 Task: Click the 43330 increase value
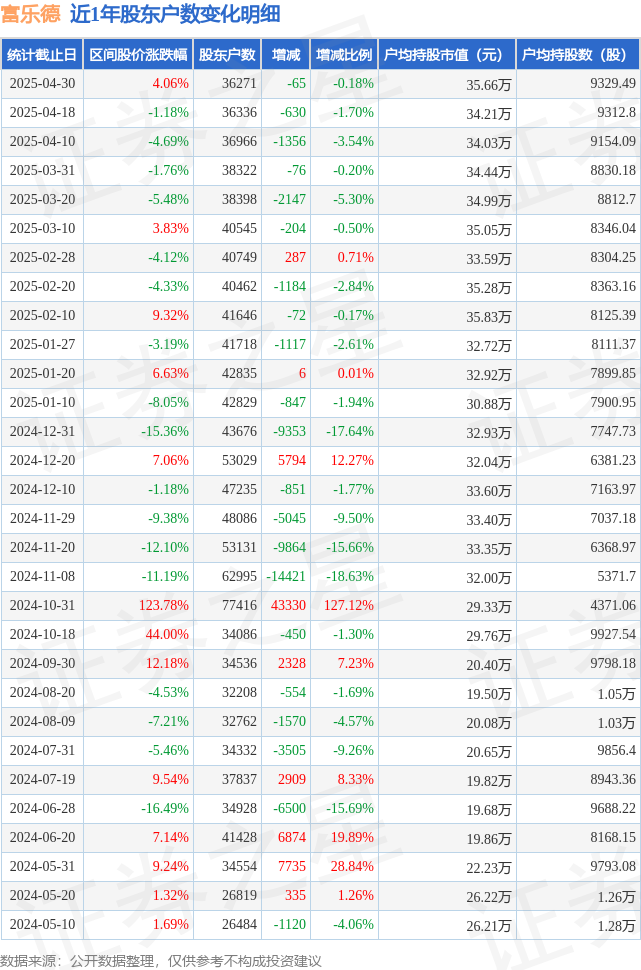coord(288,605)
